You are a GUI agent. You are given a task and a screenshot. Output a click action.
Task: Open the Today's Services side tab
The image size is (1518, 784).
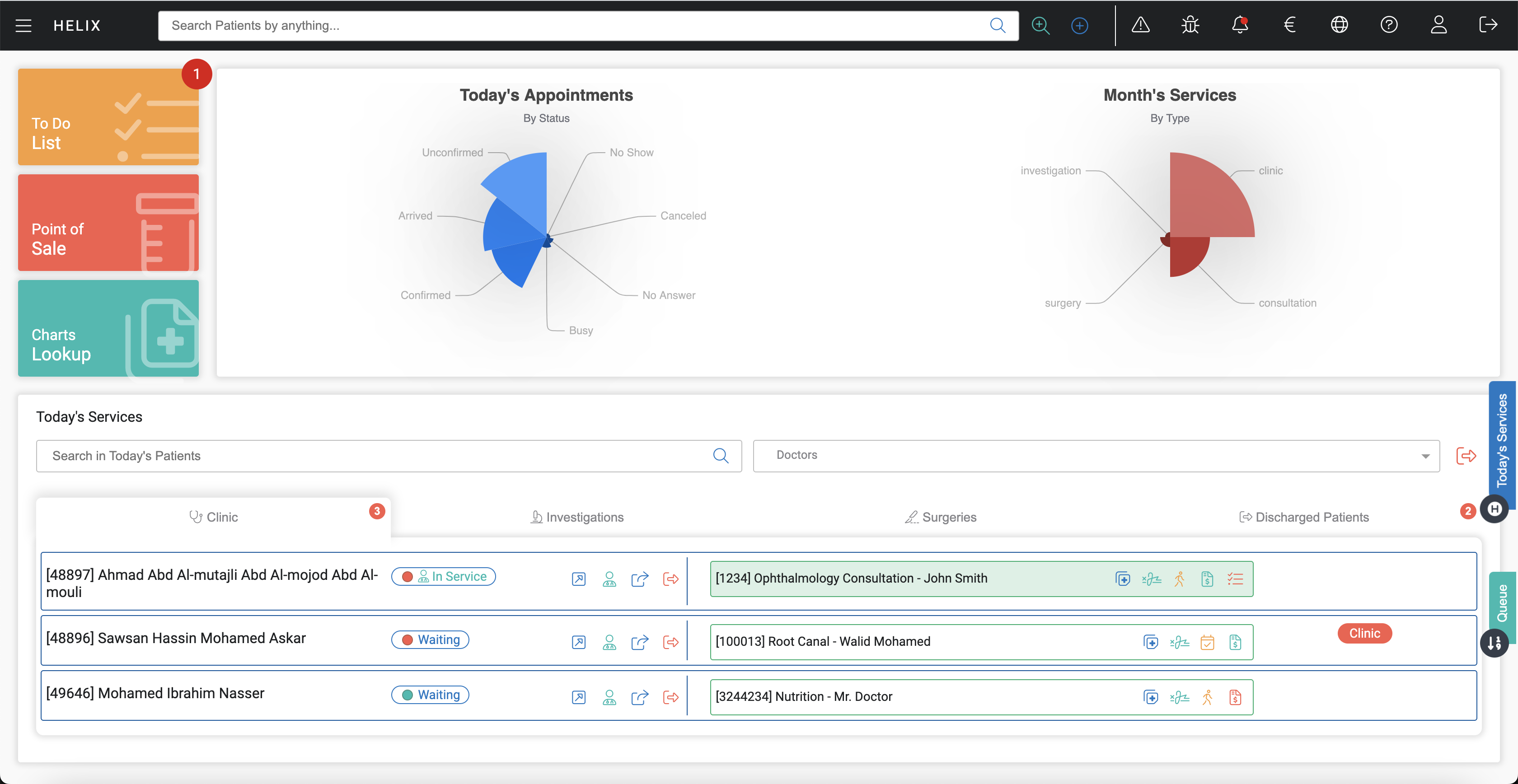tap(1502, 440)
